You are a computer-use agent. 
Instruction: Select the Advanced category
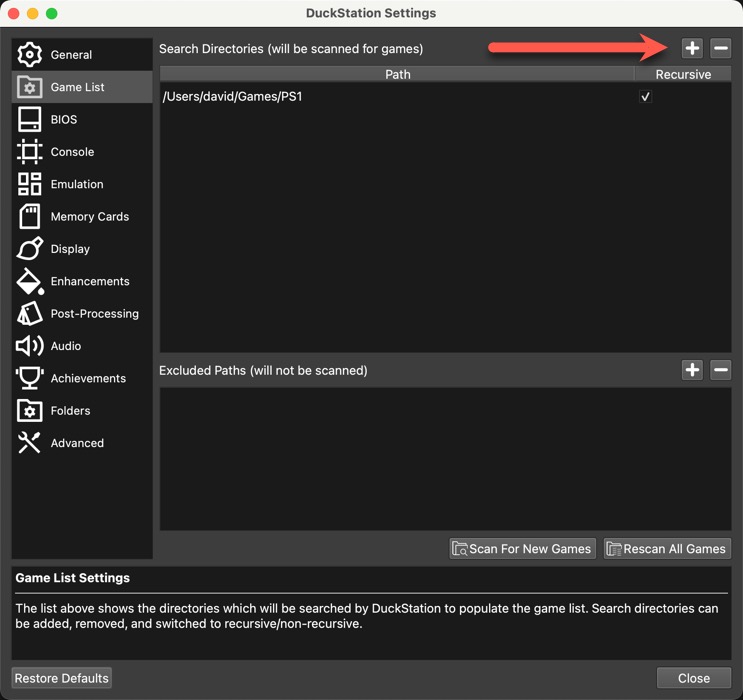(82, 443)
